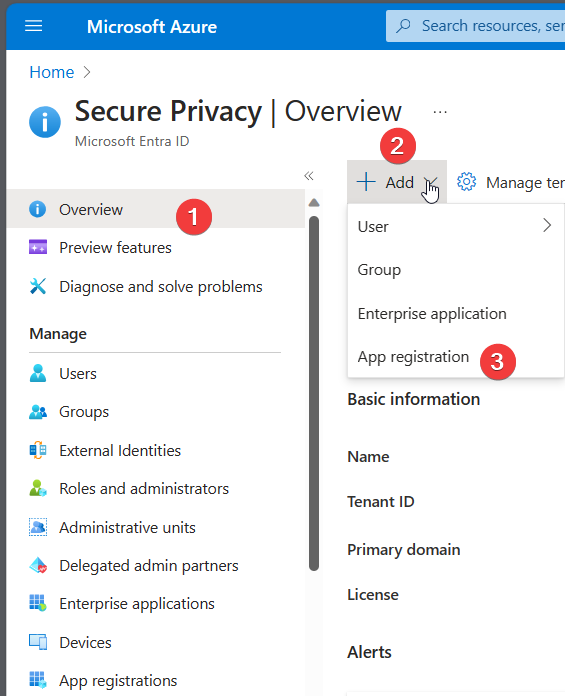565x696 pixels.
Task: Focus the Search resources input field
Action: point(475,26)
